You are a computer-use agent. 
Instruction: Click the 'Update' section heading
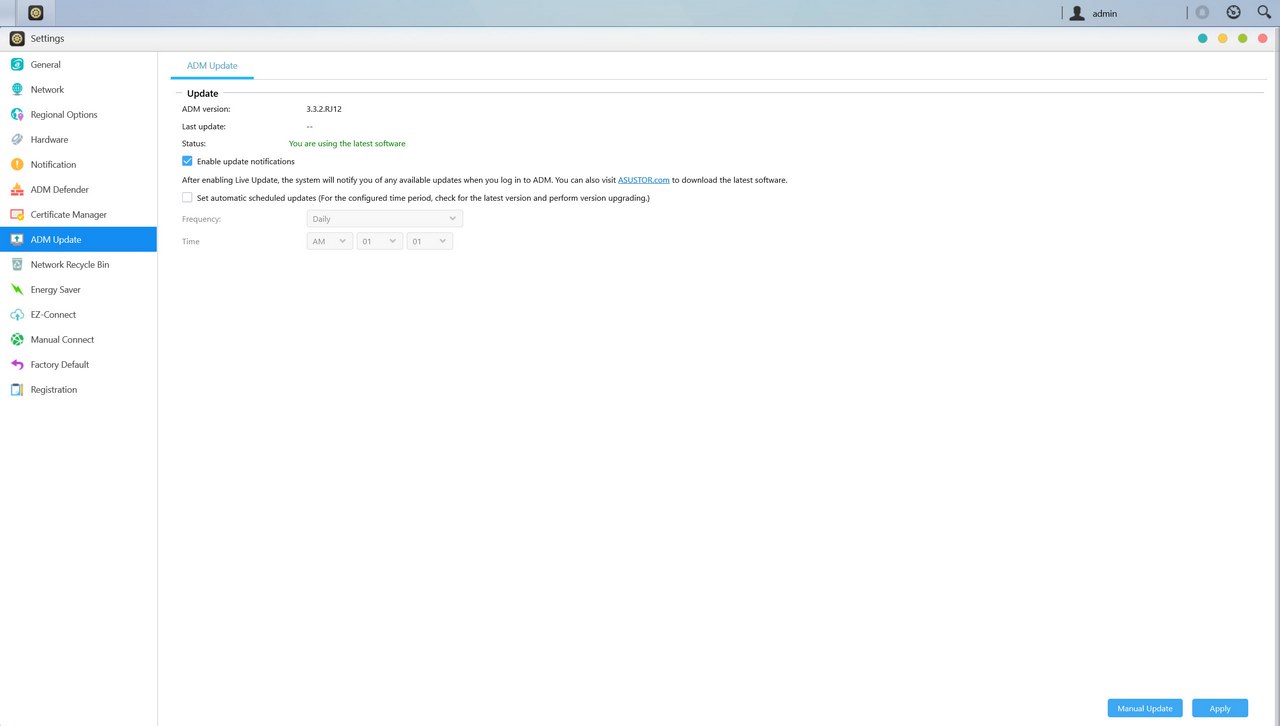coord(202,93)
